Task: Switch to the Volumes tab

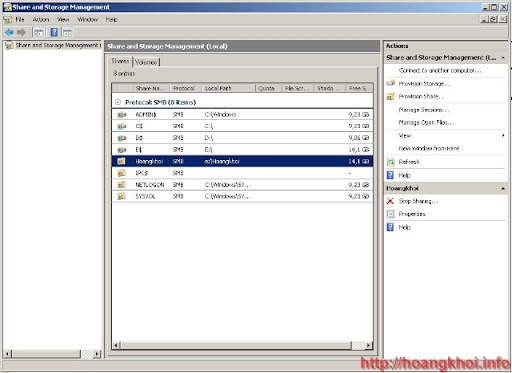Action: [x=146, y=62]
